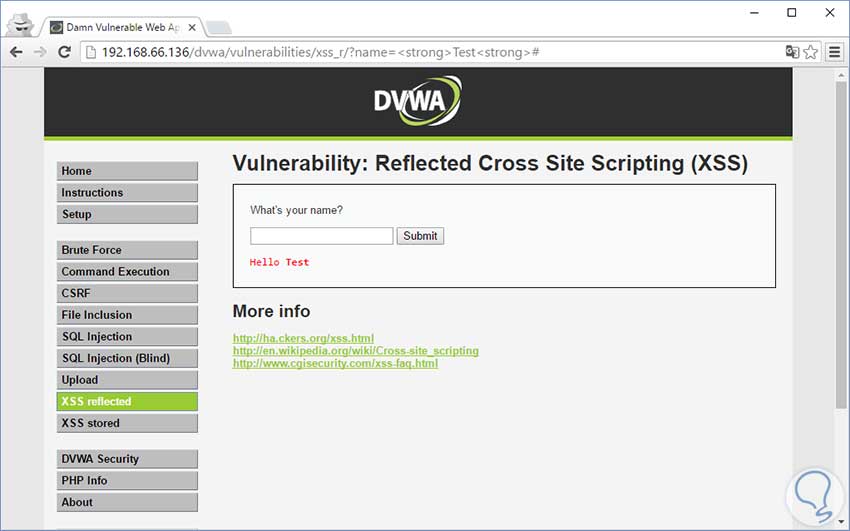Open the CSRF vulnerability page
The height and width of the screenshot is (531, 850).
(127, 293)
